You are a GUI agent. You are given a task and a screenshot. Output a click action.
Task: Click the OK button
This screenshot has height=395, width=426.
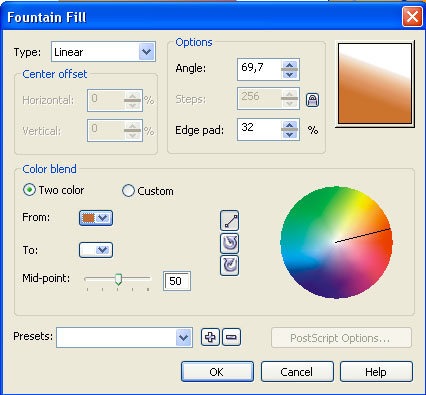[x=217, y=372]
